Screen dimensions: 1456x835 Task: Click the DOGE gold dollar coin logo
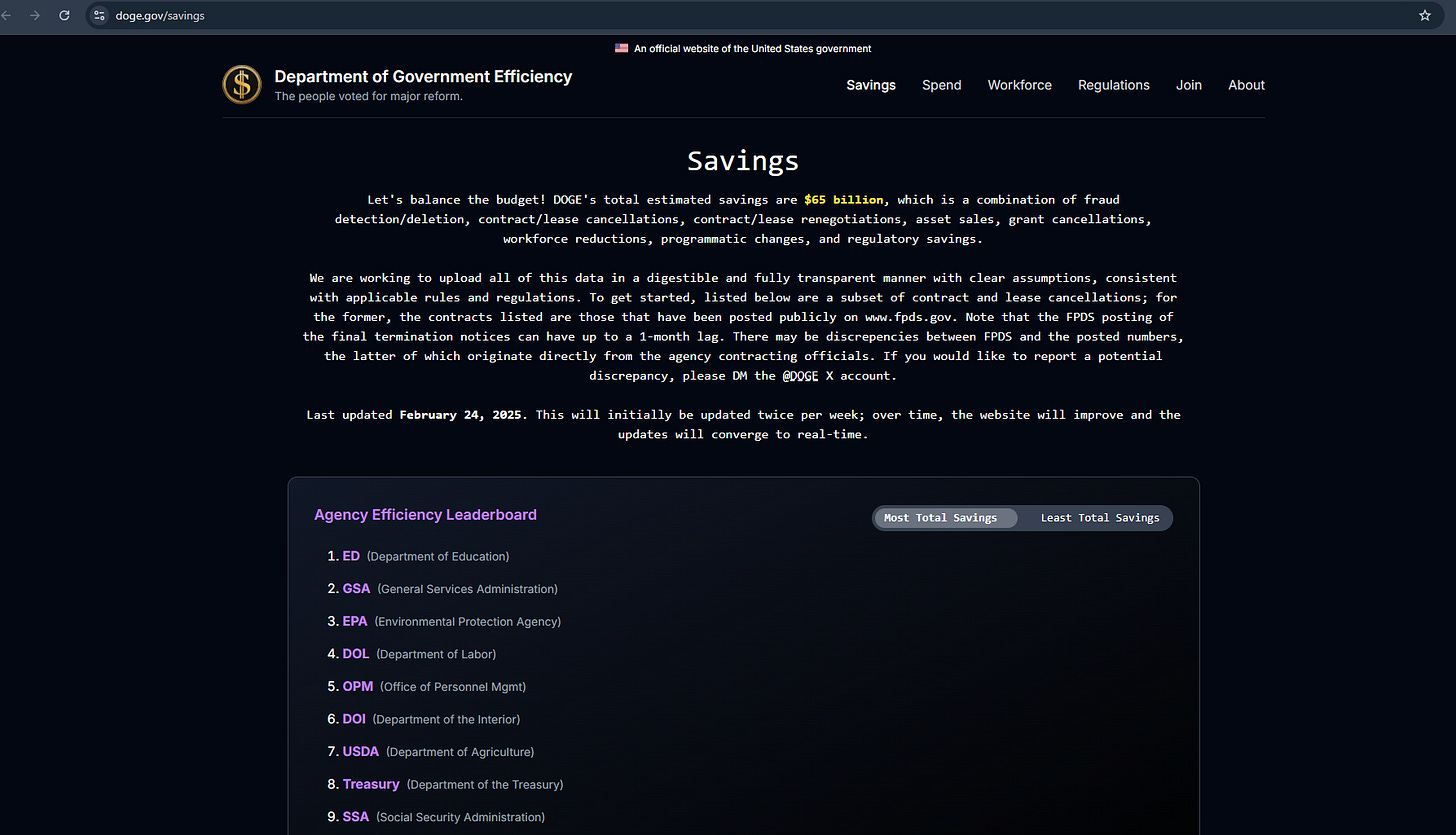(242, 84)
